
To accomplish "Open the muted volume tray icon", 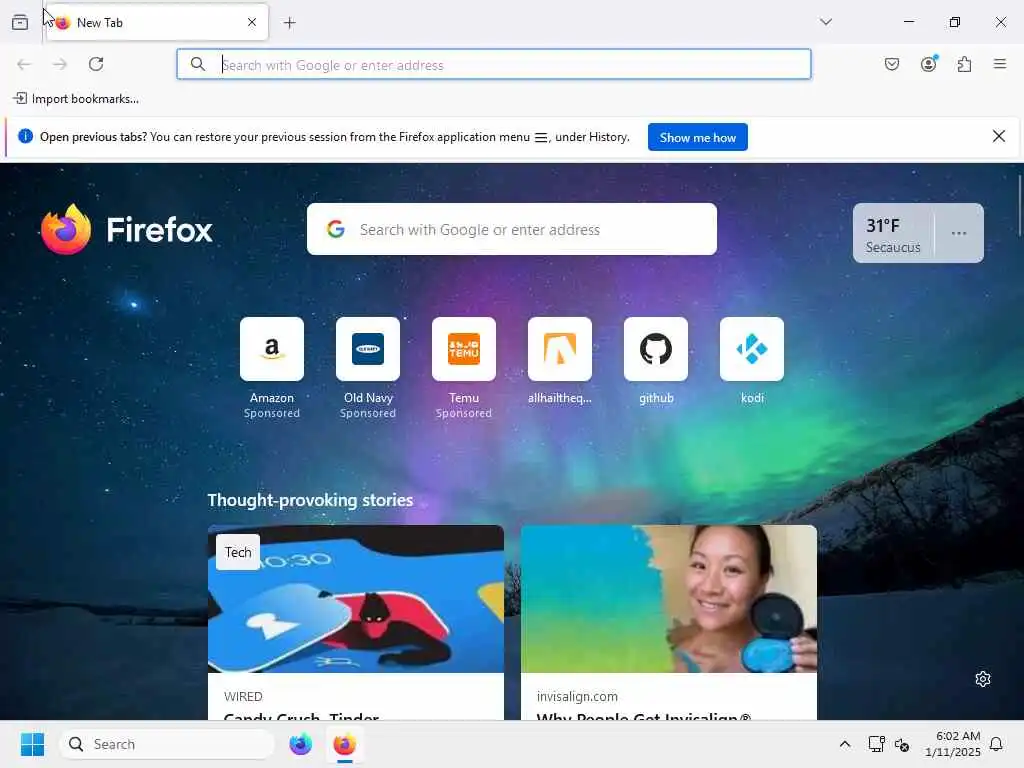I will pos(902,744).
